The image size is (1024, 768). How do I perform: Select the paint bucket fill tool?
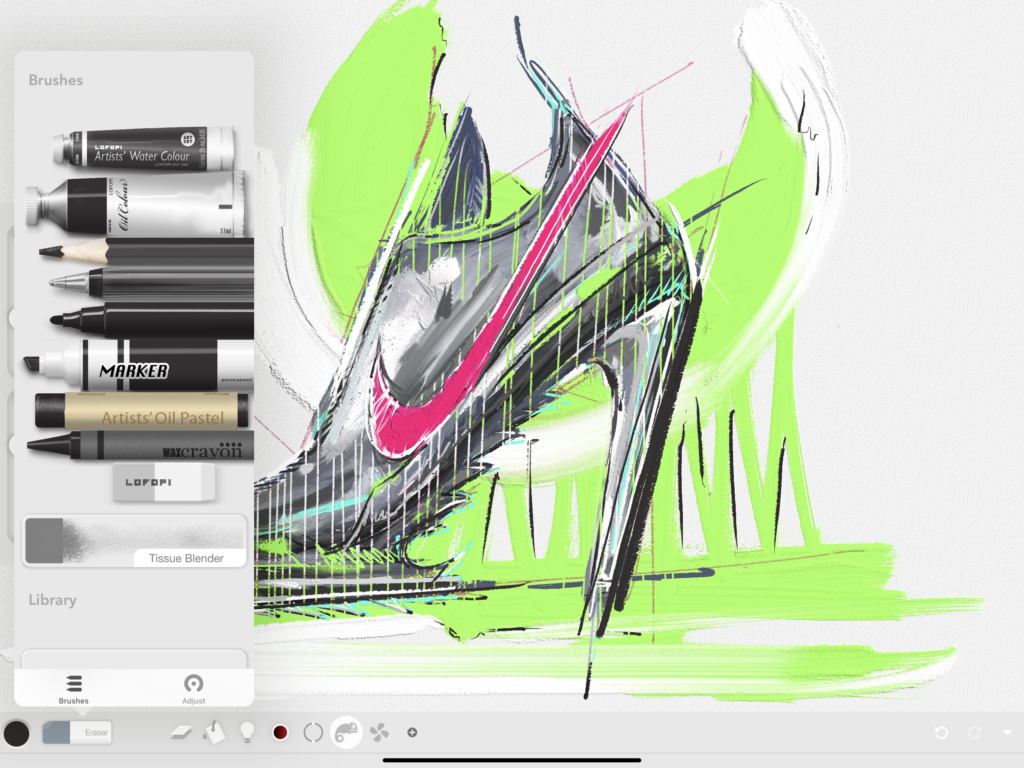pos(214,733)
